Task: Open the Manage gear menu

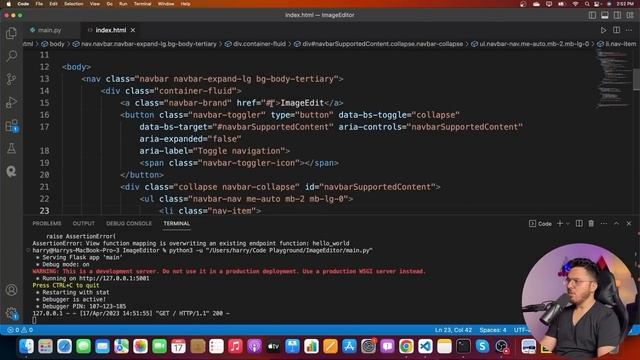Action: point(11,313)
